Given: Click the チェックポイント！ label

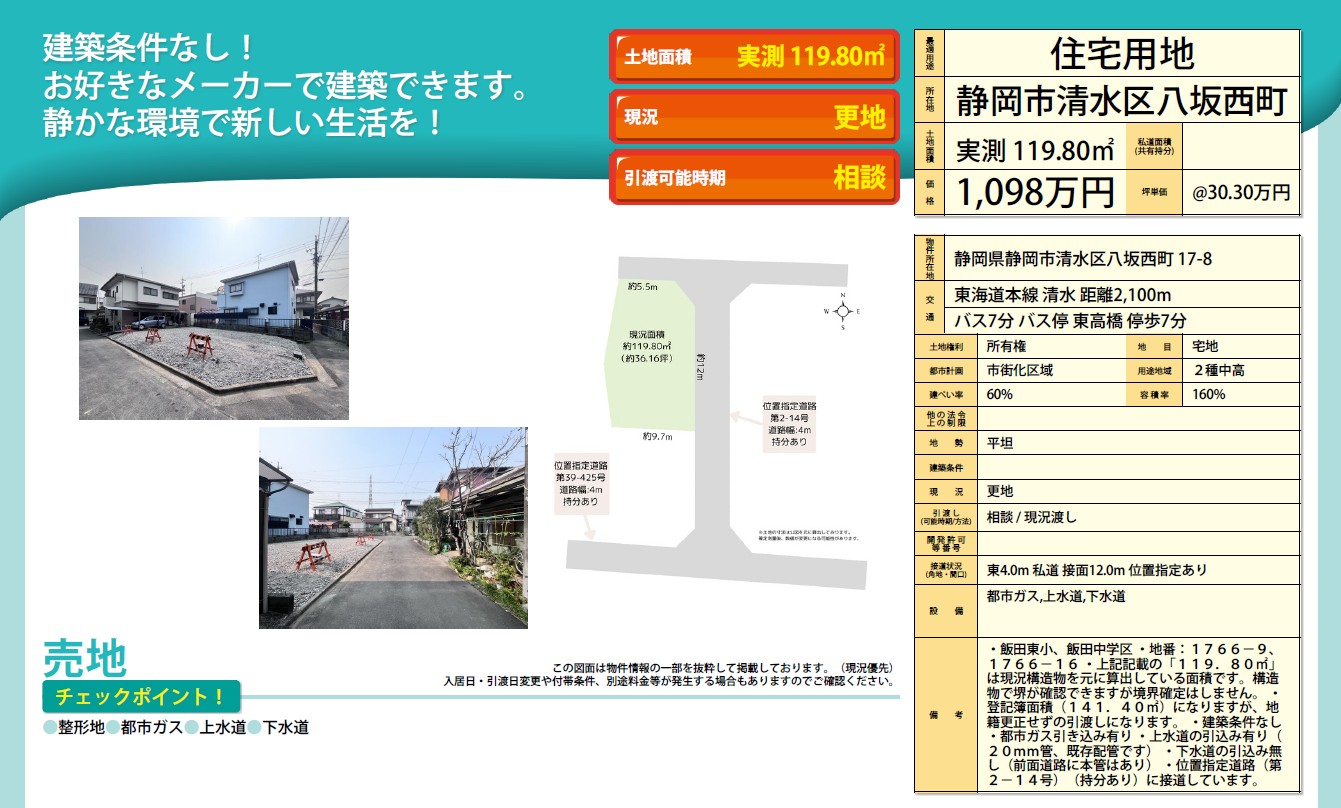Looking at the screenshot, I should [141, 696].
